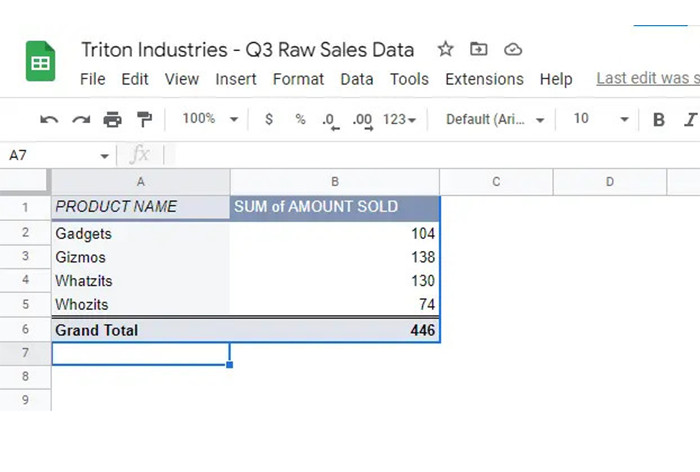The height and width of the screenshot is (472, 700).
Task: Click the Undo arrow icon
Action: [x=49, y=120]
